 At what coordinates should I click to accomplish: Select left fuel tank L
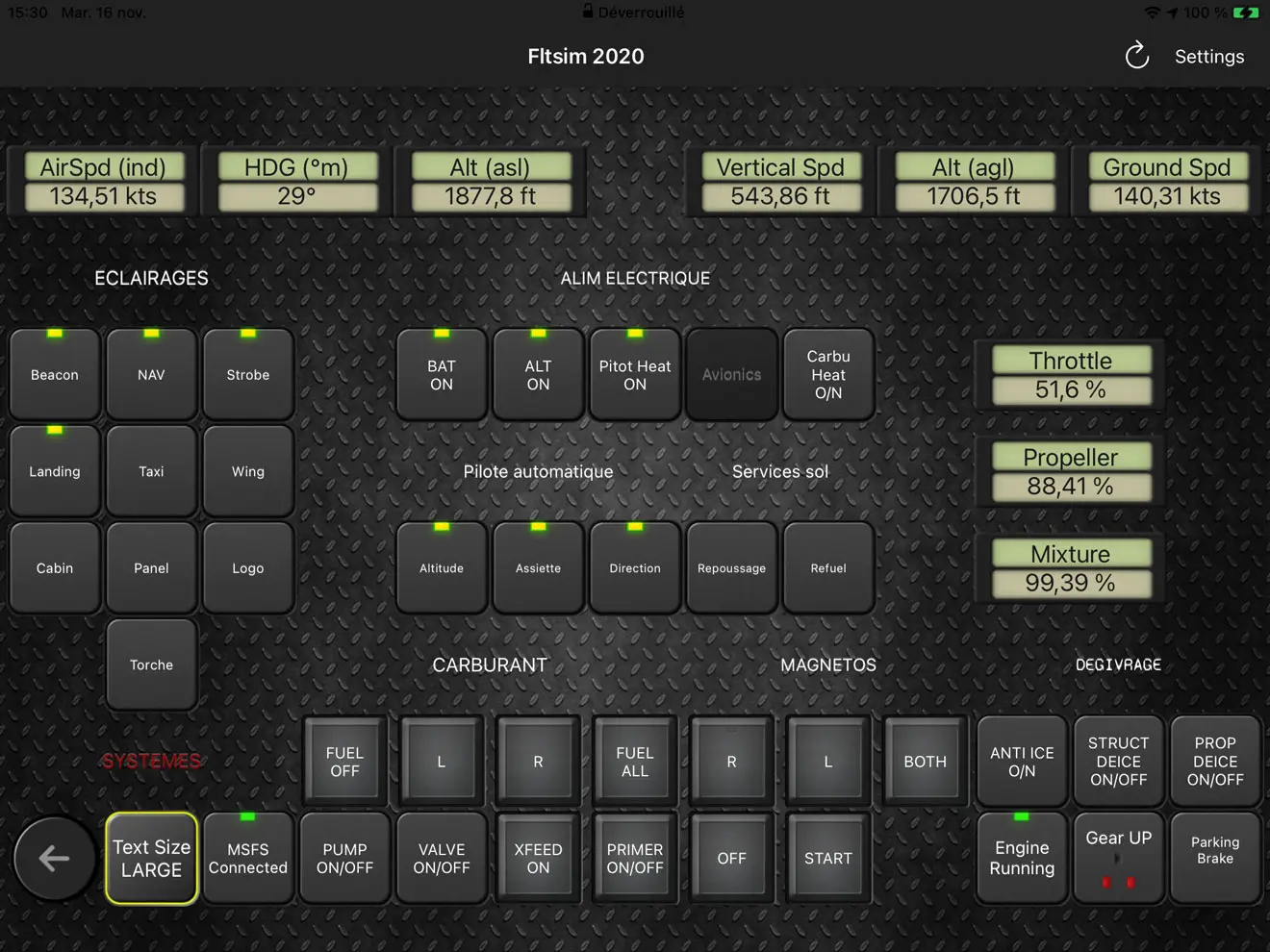click(x=442, y=762)
